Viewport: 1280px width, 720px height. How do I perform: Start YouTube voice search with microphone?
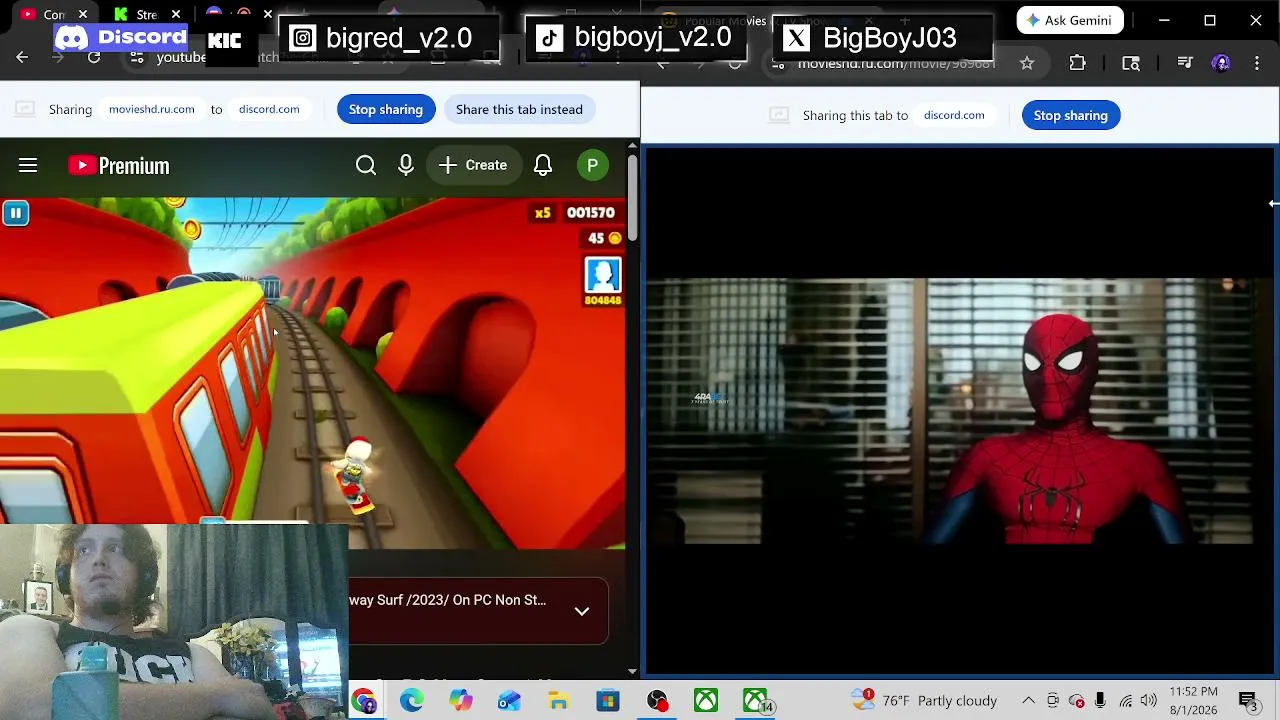[406, 165]
